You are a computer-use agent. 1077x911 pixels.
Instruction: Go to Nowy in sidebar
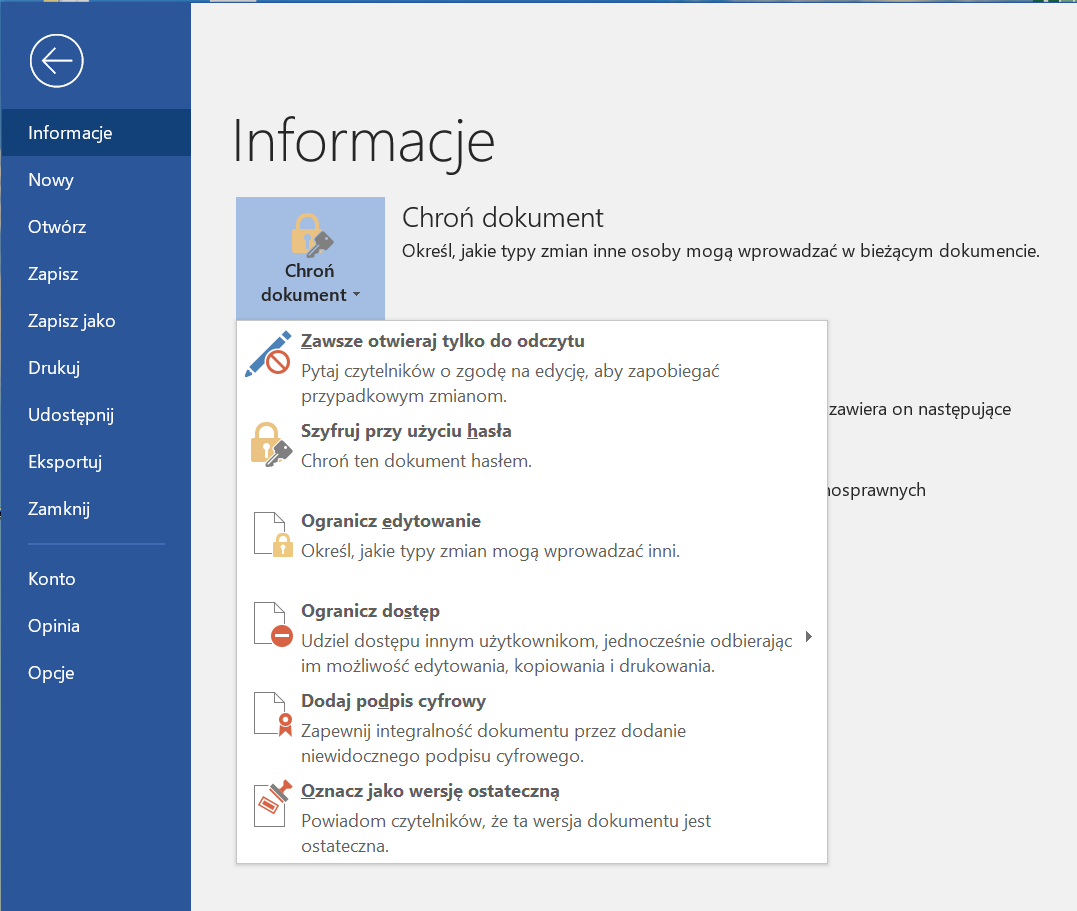[95, 179]
